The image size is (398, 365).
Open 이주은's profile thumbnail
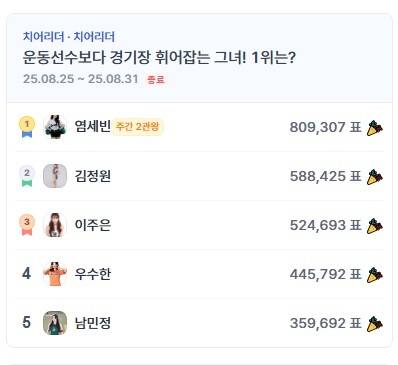click(55, 225)
